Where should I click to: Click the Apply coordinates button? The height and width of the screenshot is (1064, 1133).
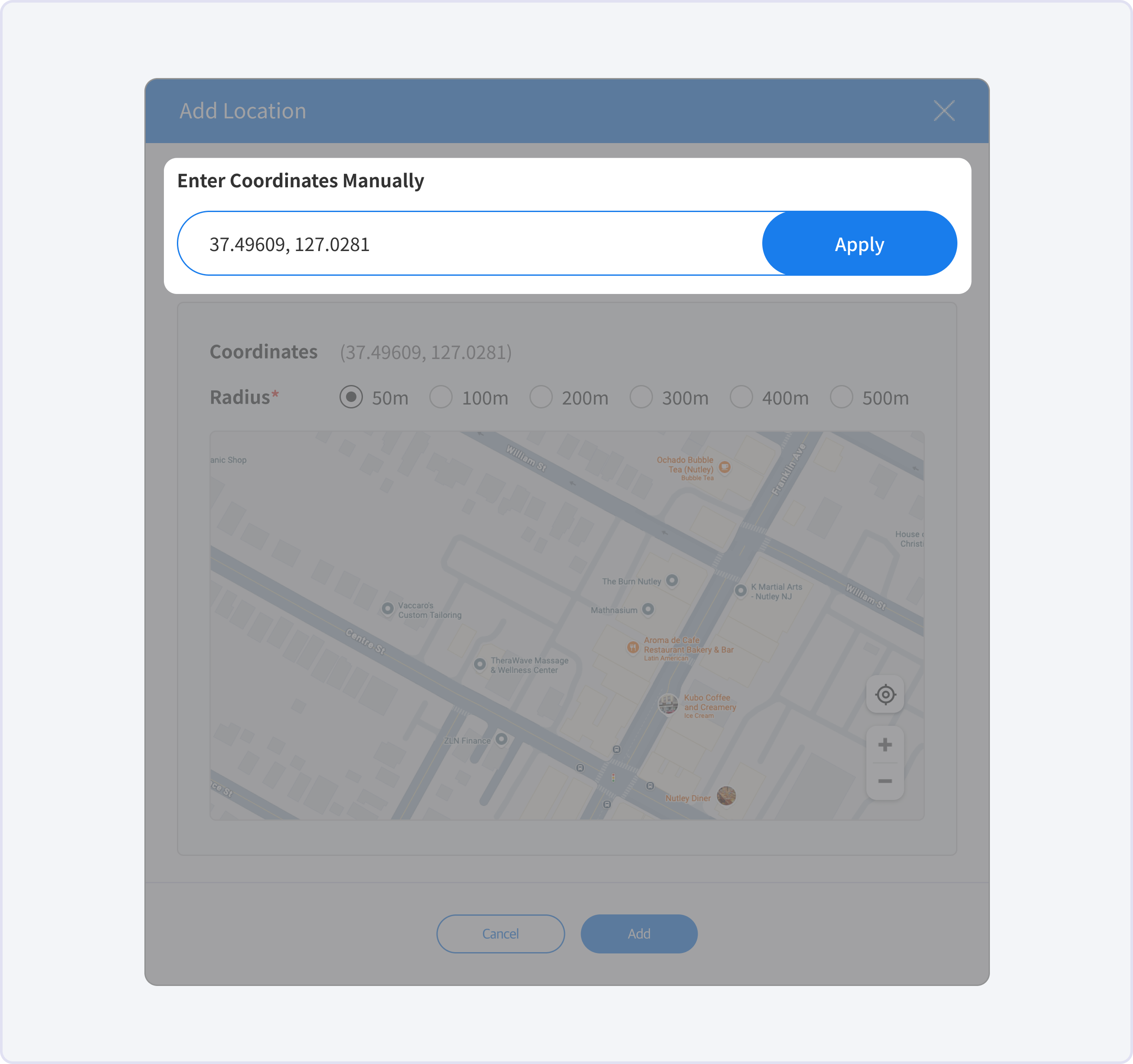[x=859, y=244]
